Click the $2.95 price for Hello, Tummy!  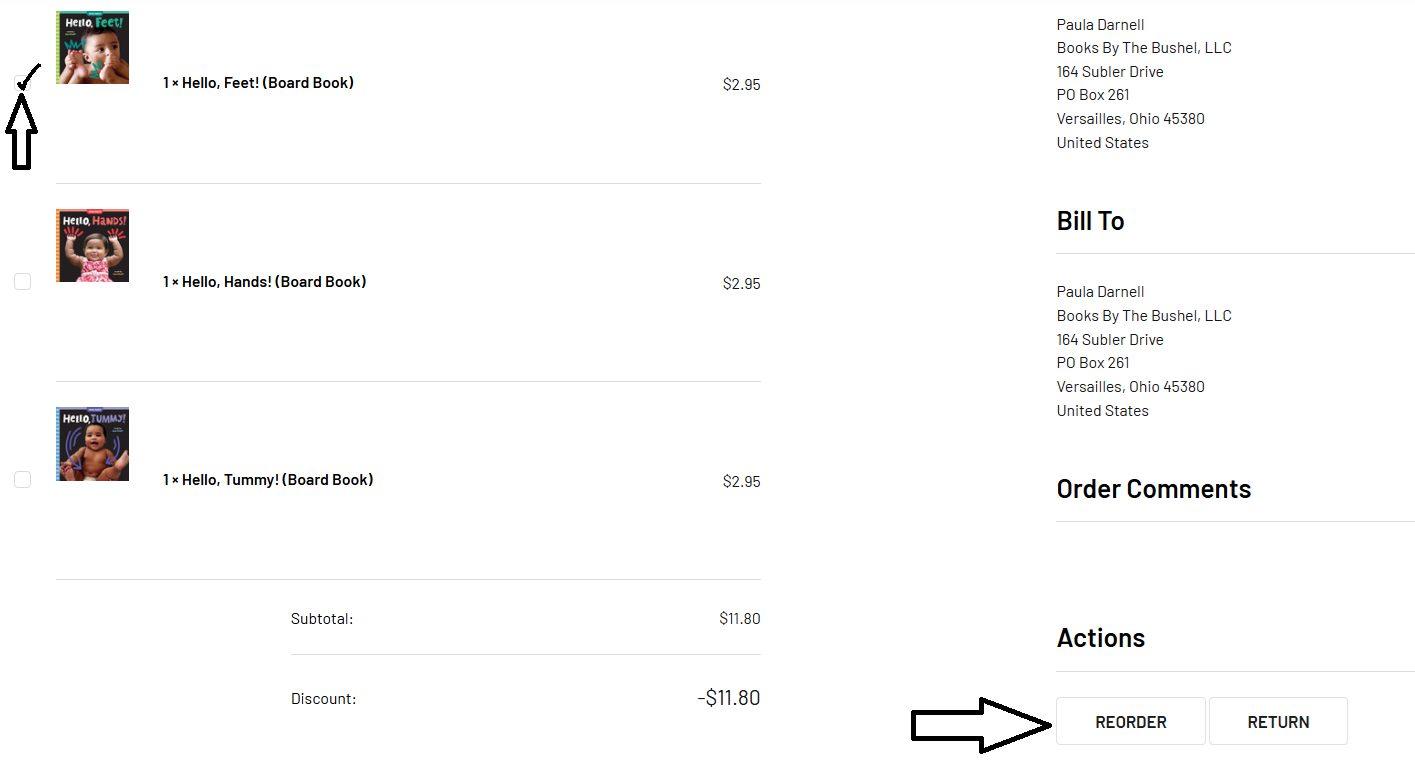[x=741, y=482]
